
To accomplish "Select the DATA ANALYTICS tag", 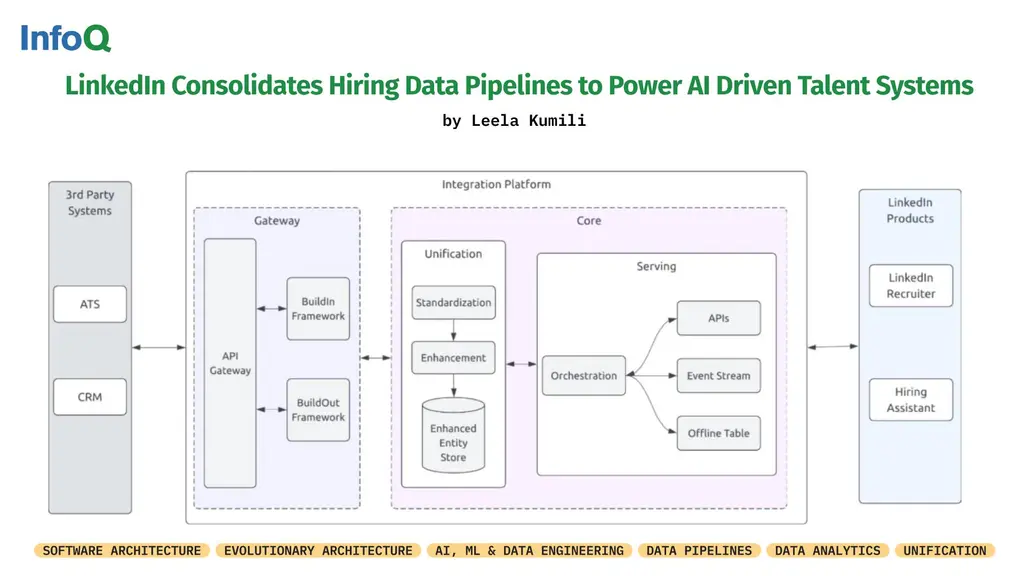I will 827,551.
